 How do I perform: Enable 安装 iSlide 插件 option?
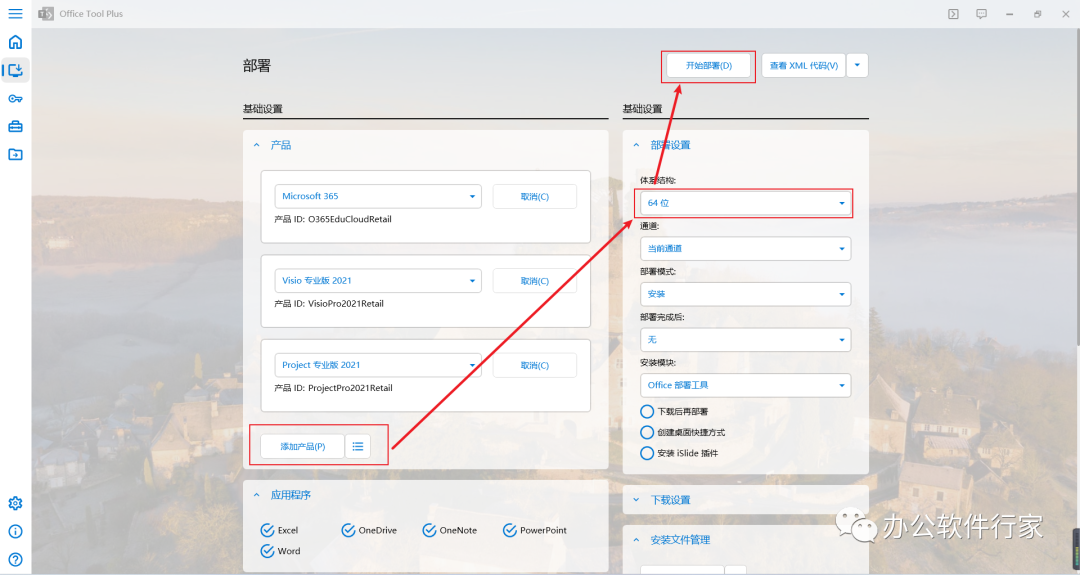[647, 453]
